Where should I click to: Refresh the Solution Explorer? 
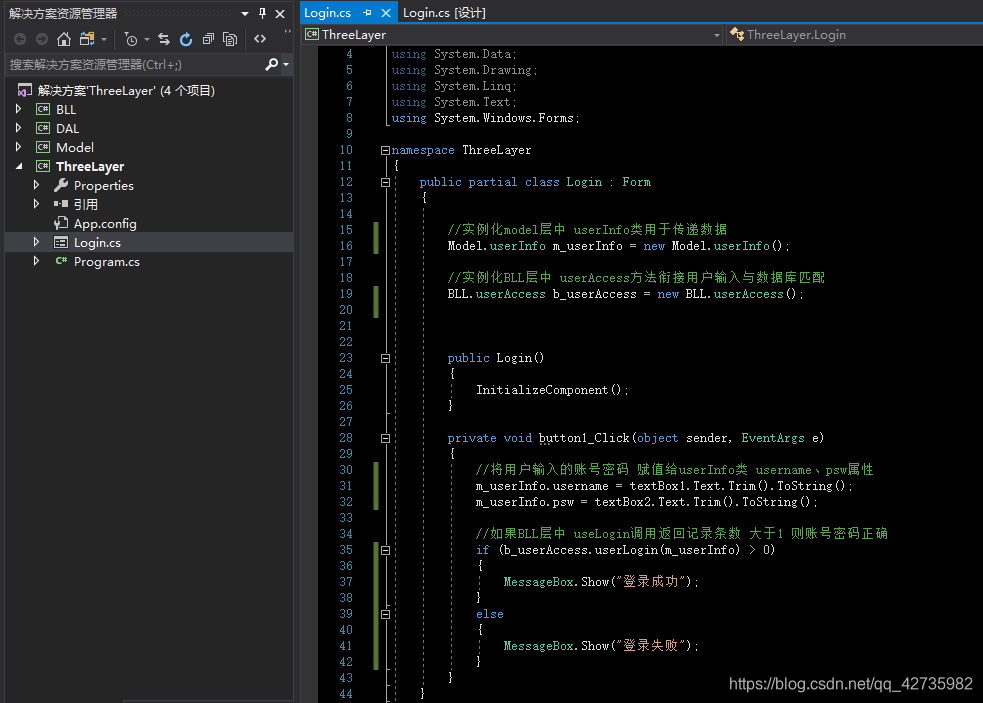tap(186, 40)
